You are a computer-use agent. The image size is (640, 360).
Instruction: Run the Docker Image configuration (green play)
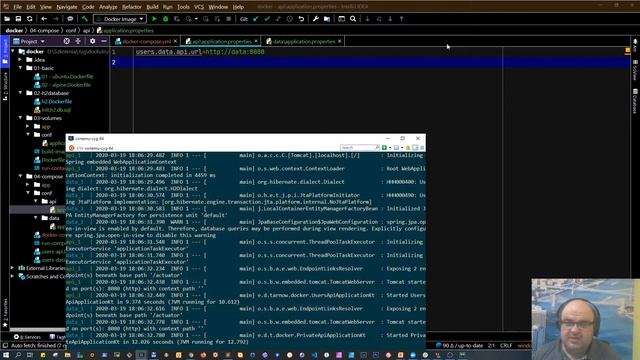154,19
